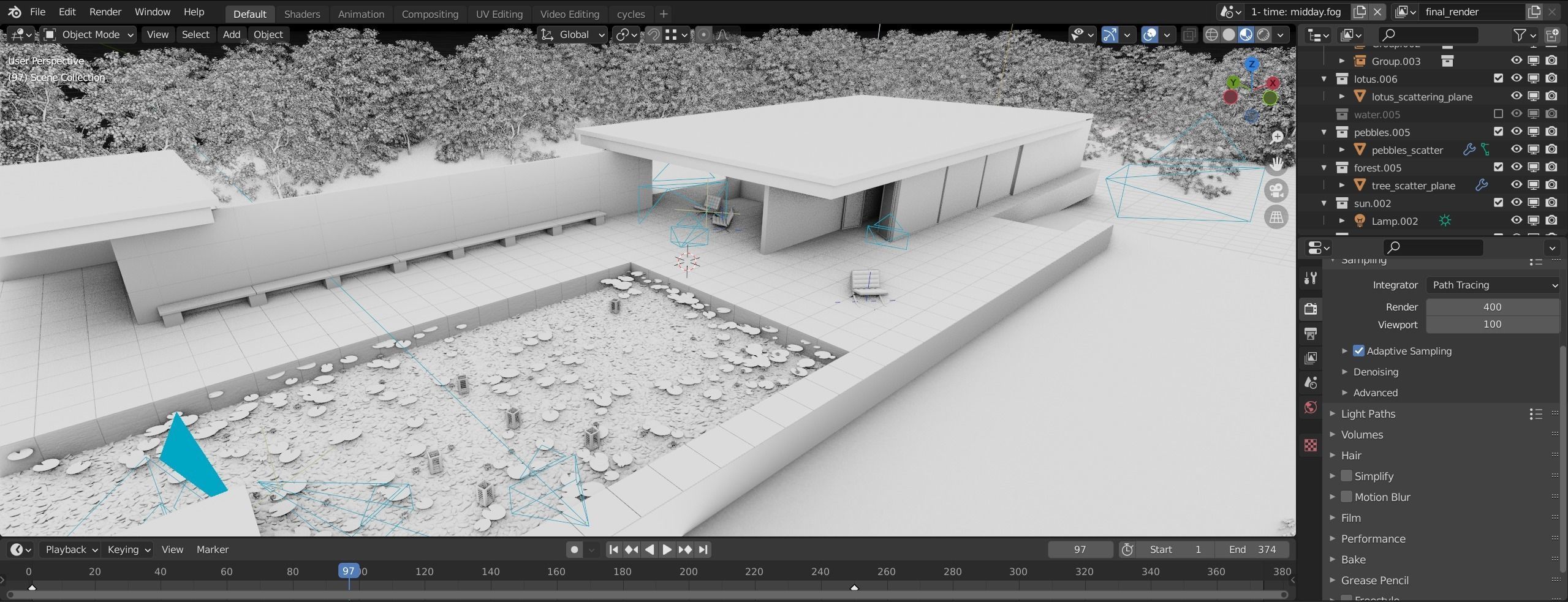
Task: Play animation forward
Action: point(667,550)
